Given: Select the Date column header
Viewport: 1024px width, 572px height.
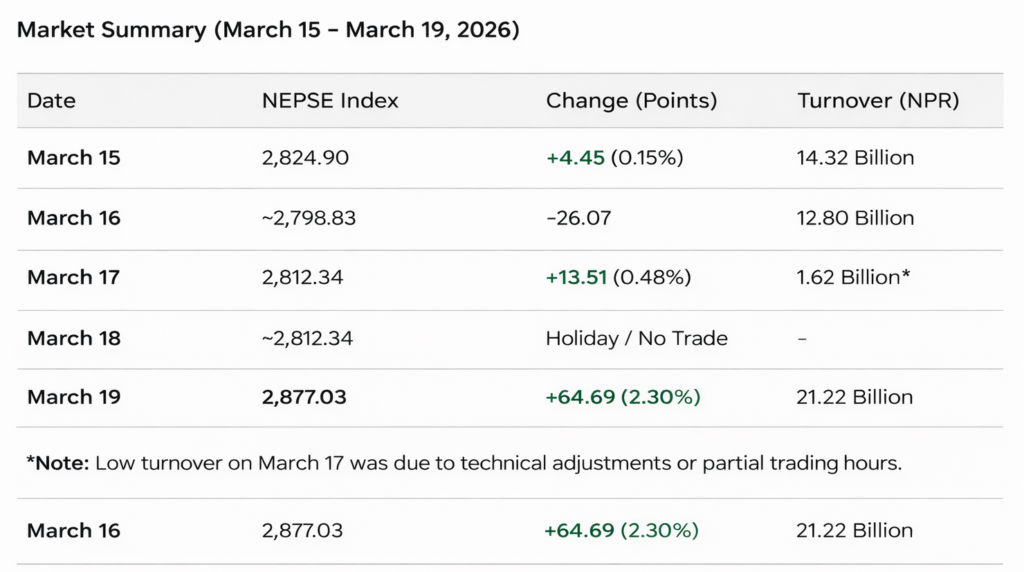Looking at the screenshot, I should coord(51,100).
